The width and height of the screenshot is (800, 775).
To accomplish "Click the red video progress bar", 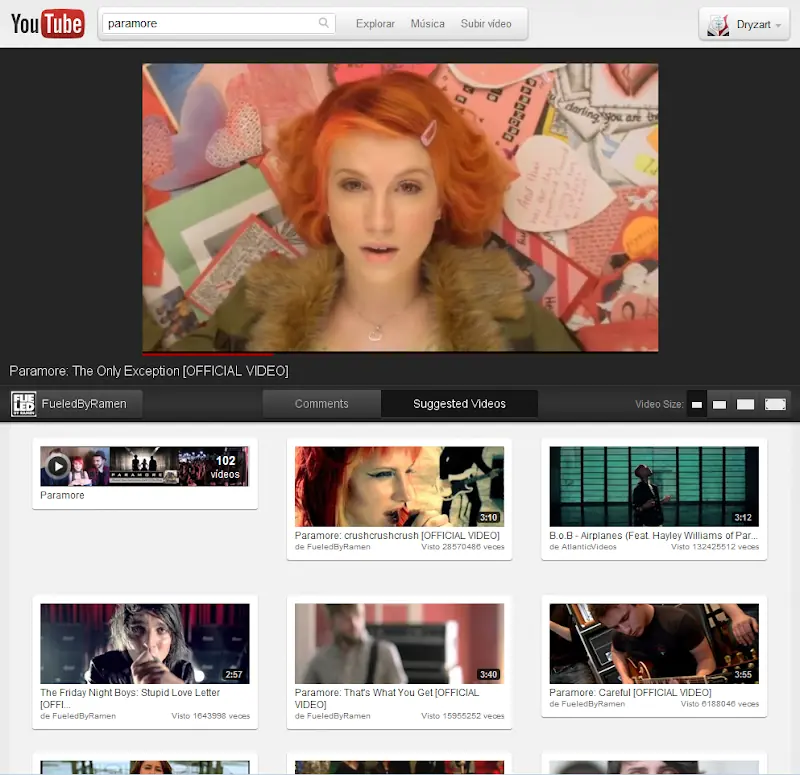I will (208, 354).
